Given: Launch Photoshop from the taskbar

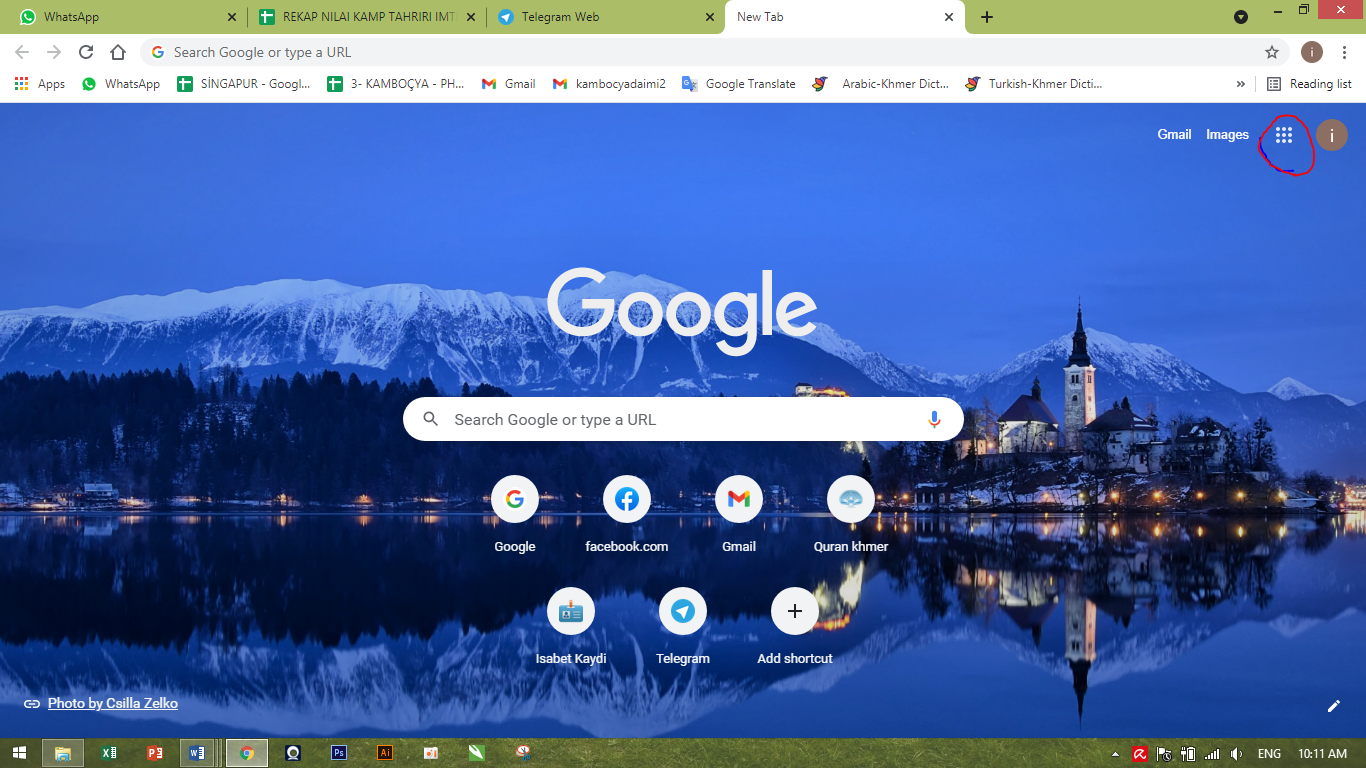Looking at the screenshot, I should [338, 753].
